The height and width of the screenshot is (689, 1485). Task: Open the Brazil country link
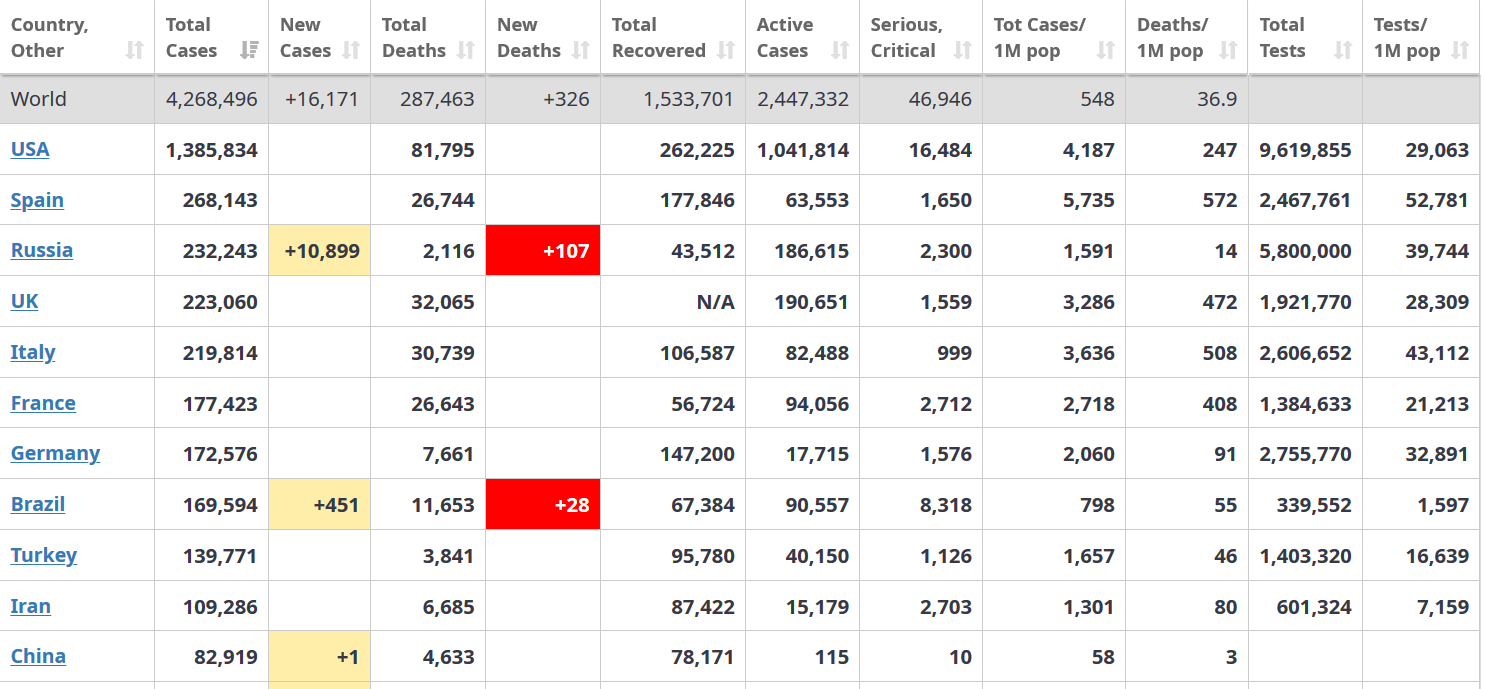[x=38, y=504]
